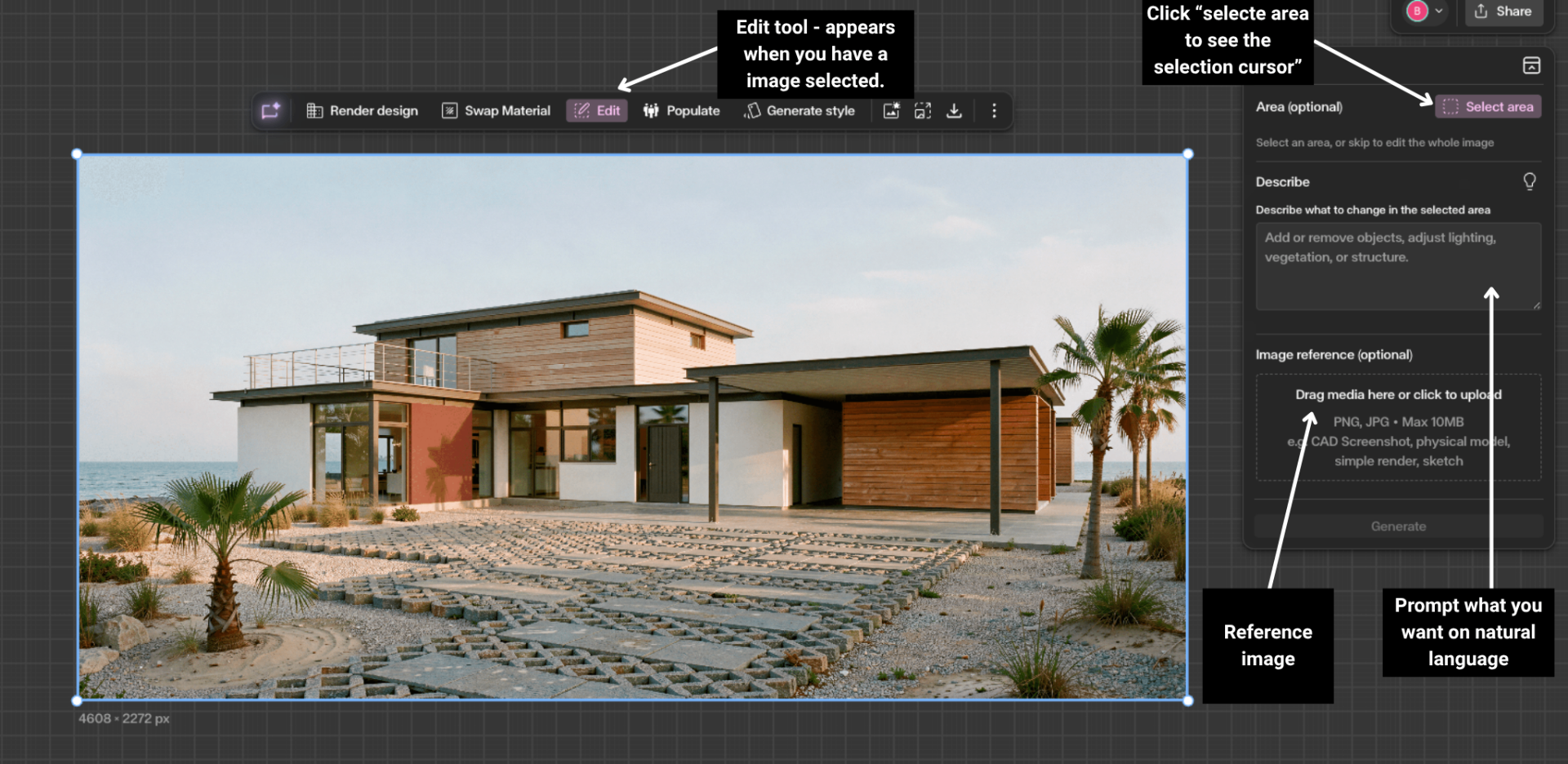
Task: Click the lightbulb tips icon beside Describe
Action: (1530, 181)
